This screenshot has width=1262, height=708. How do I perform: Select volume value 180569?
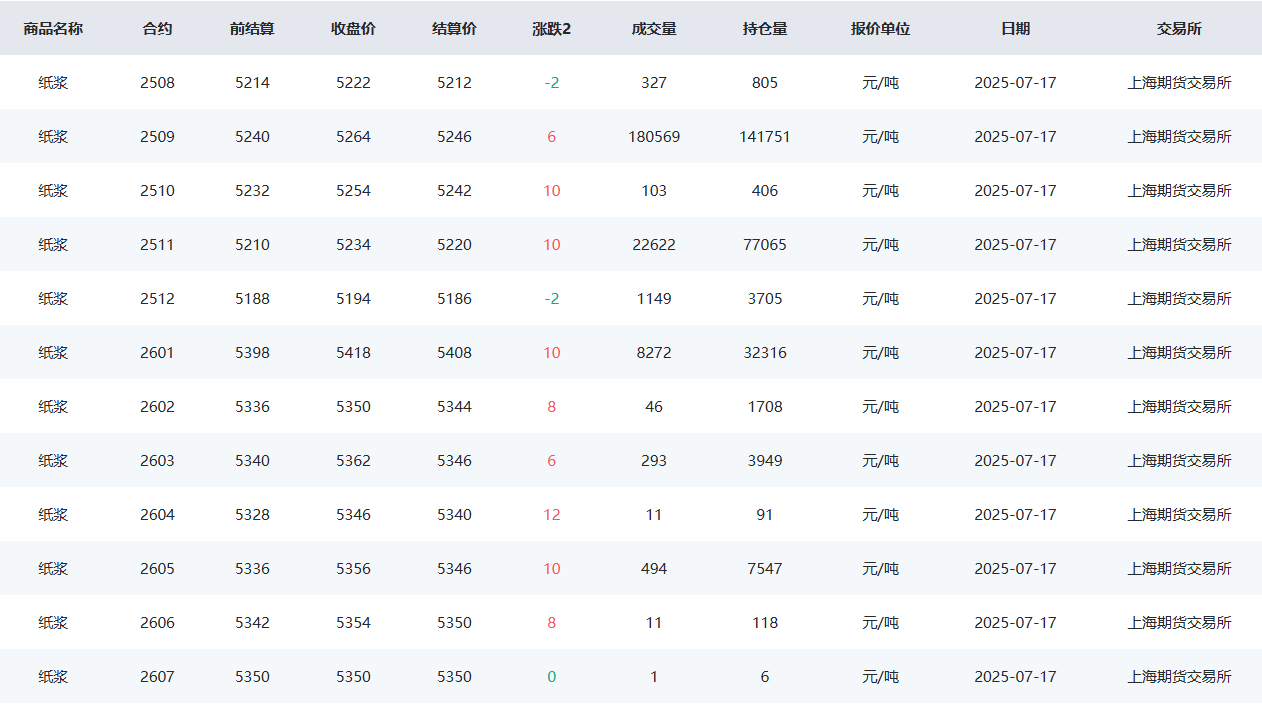point(654,137)
